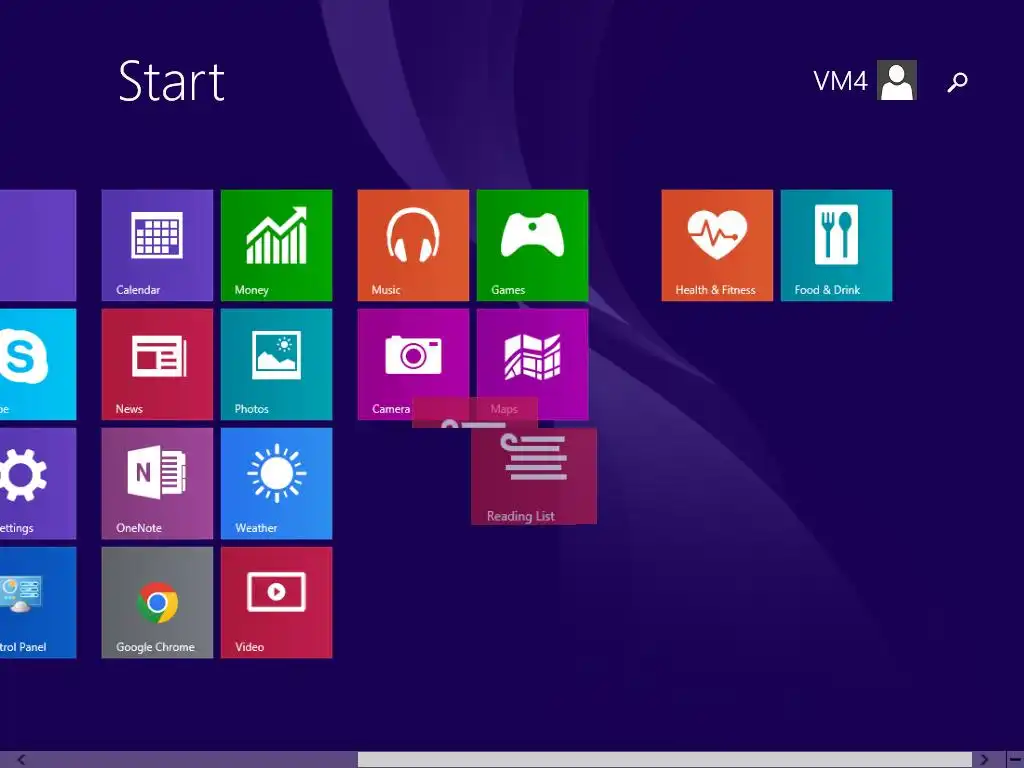This screenshot has height=768, width=1024.
Task: Launch Google Chrome tile
Action: click(157, 603)
